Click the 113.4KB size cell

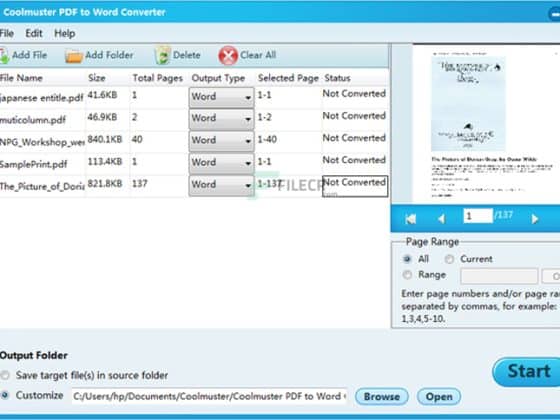pos(105,161)
